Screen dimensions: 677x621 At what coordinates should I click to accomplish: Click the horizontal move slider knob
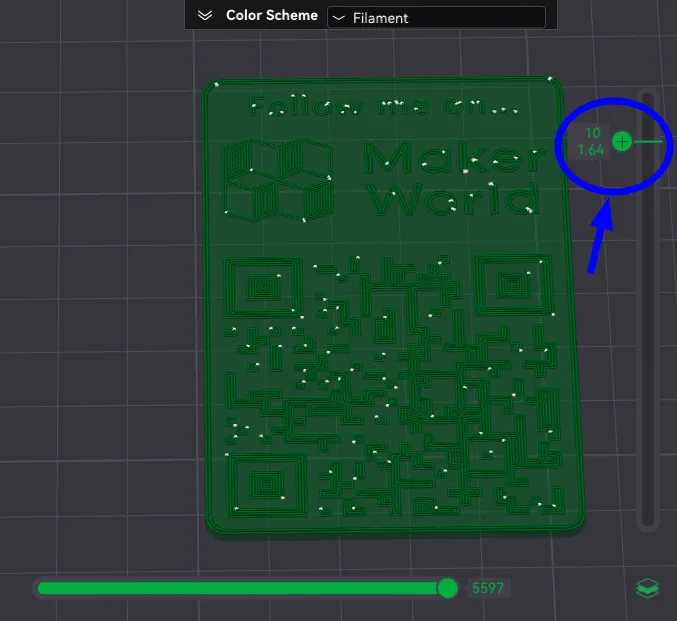pos(448,588)
